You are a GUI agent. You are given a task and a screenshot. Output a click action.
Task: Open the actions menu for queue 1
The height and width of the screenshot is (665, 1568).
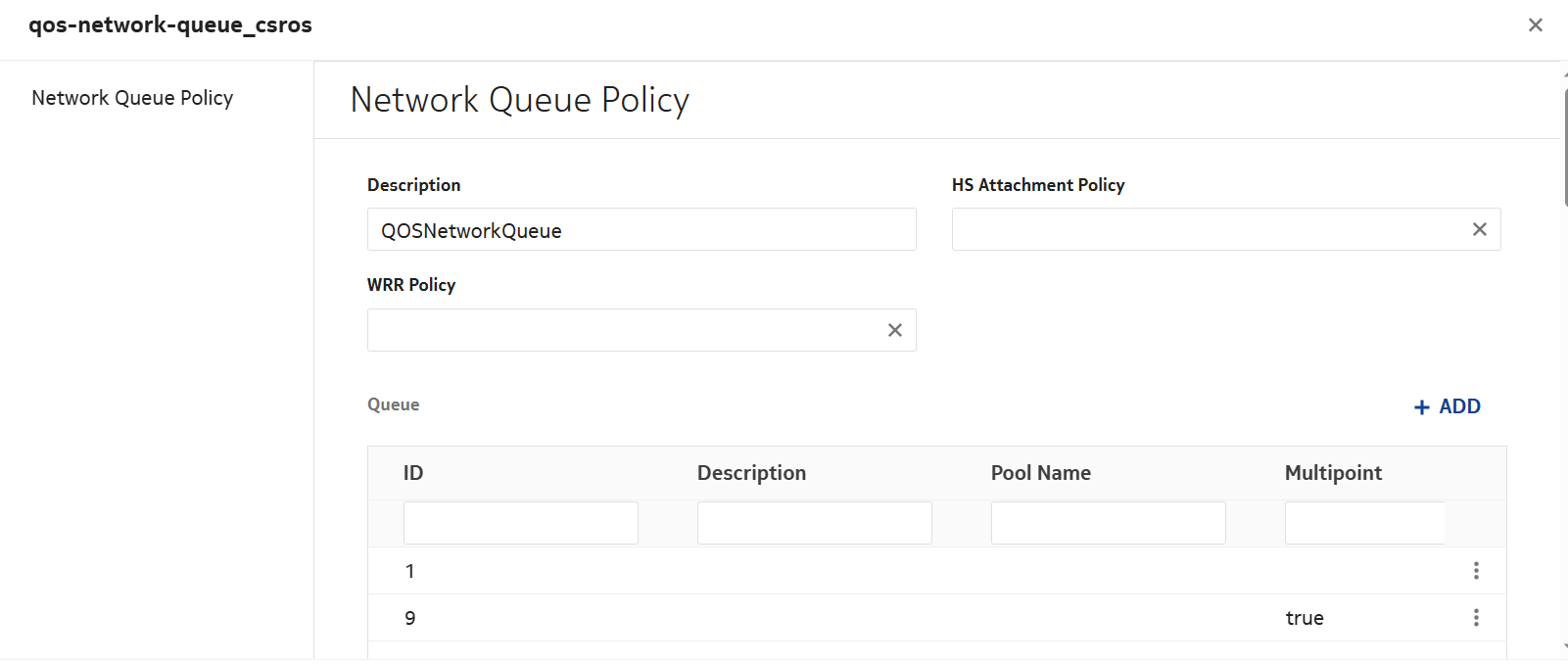1475,571
